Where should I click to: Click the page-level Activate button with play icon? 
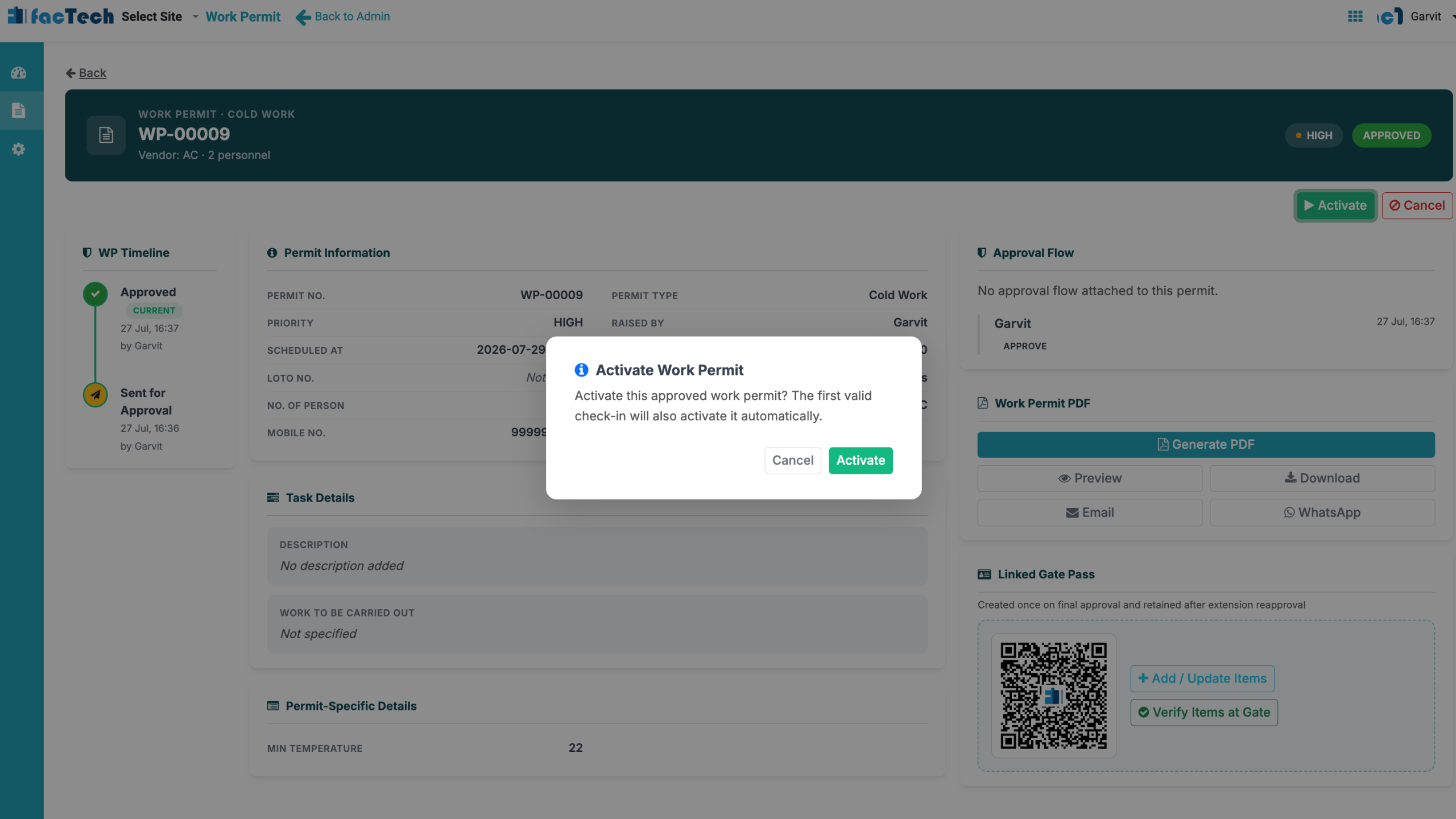pos(1335,205)
